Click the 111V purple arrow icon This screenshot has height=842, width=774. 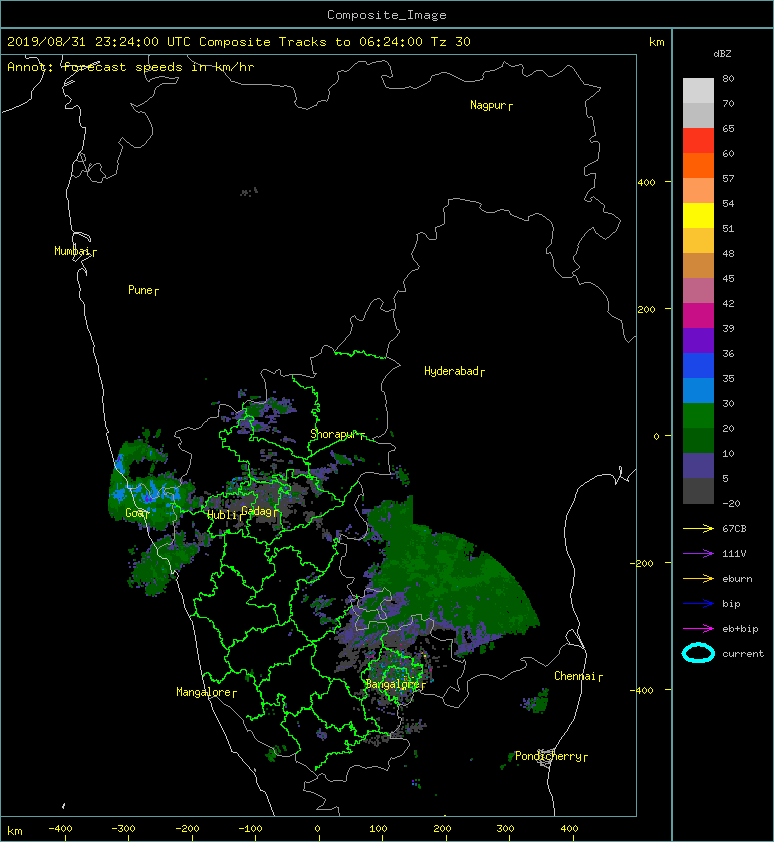coord(698,554)
